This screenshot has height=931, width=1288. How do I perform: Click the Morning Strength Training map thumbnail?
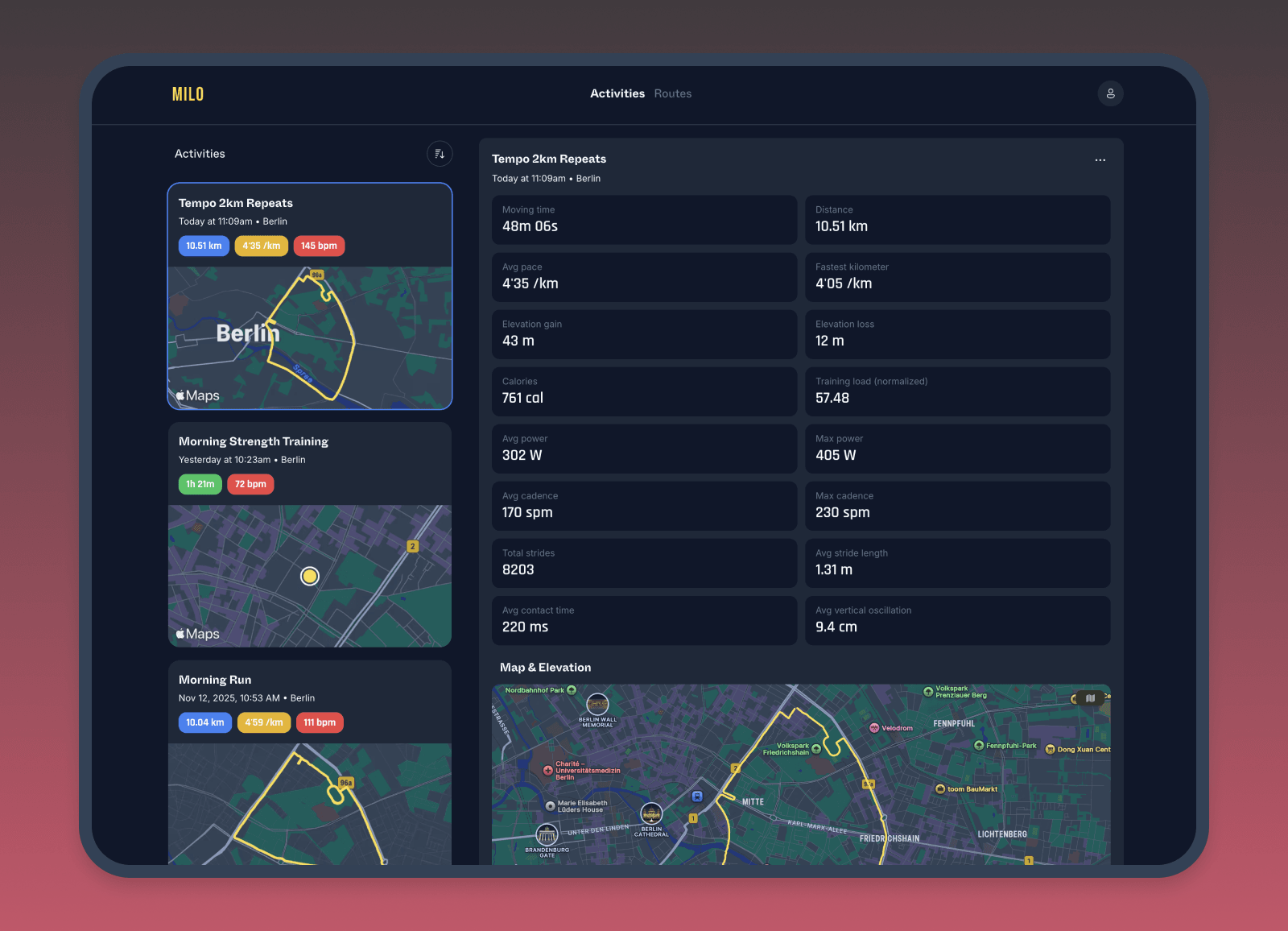pos(310,576)
